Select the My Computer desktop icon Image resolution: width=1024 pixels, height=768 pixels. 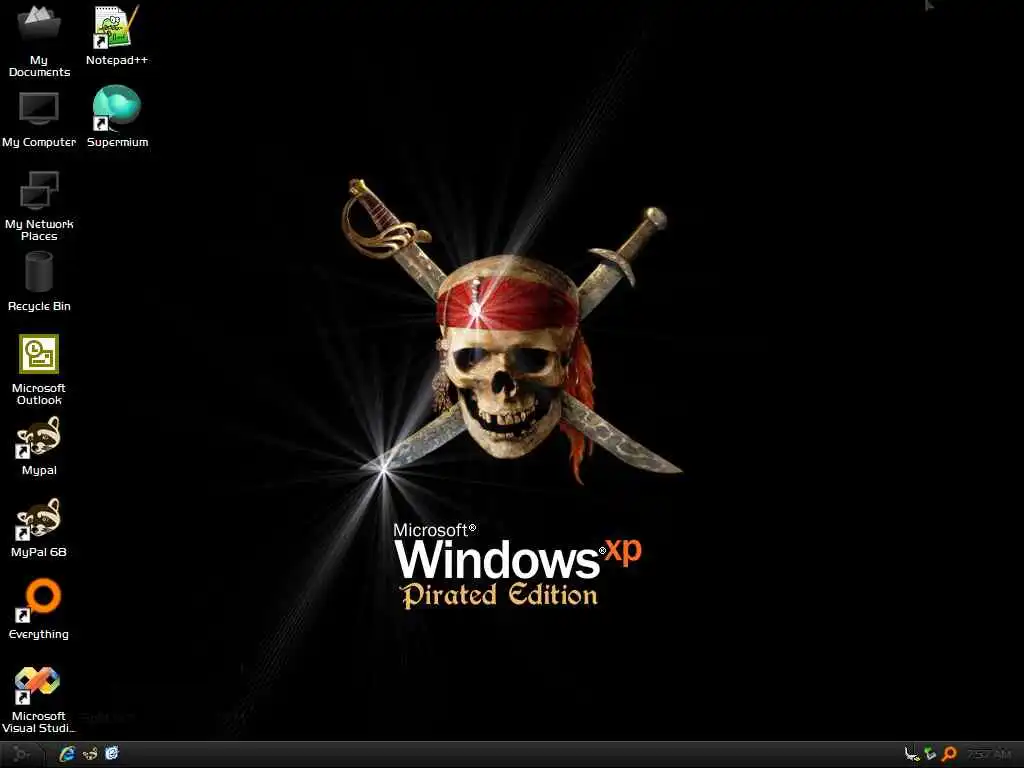(39, 120)
